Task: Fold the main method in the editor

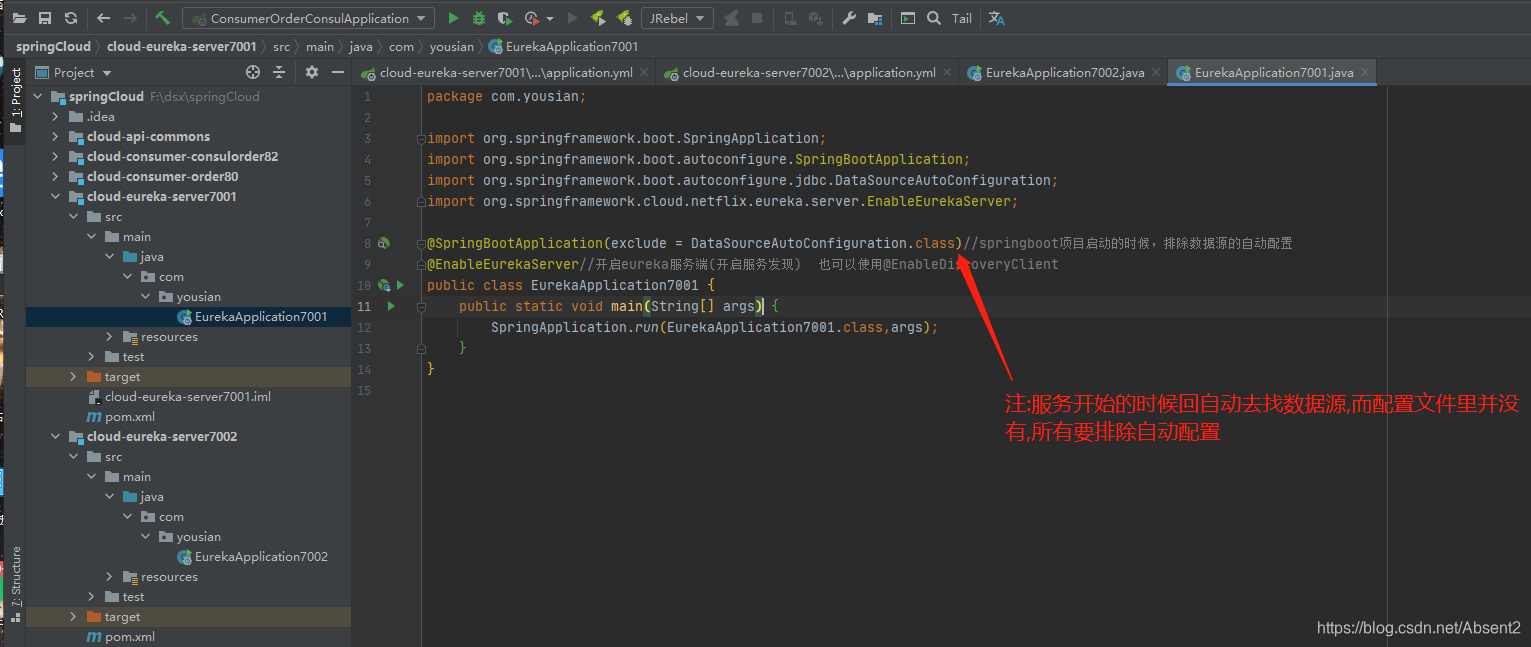Action: pos(421,306)
